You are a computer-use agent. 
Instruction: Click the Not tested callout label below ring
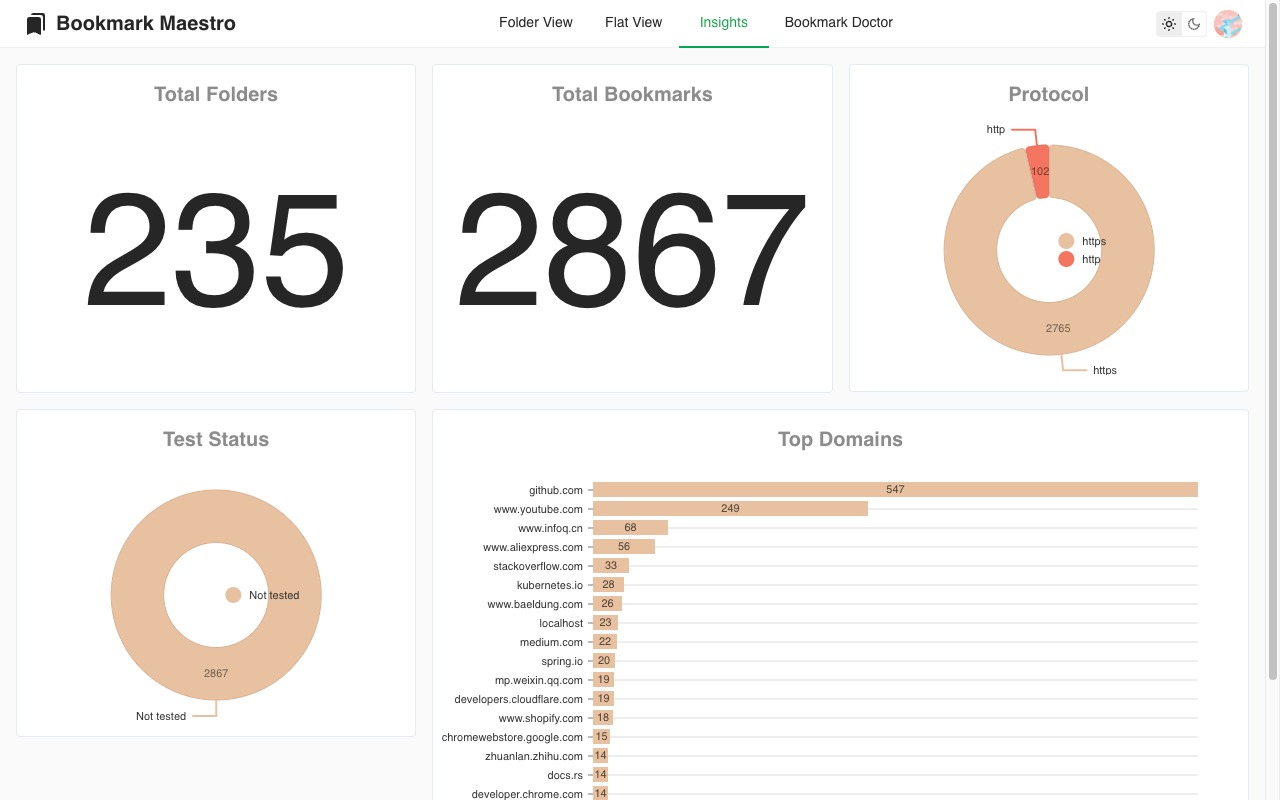tap(161, 716)
